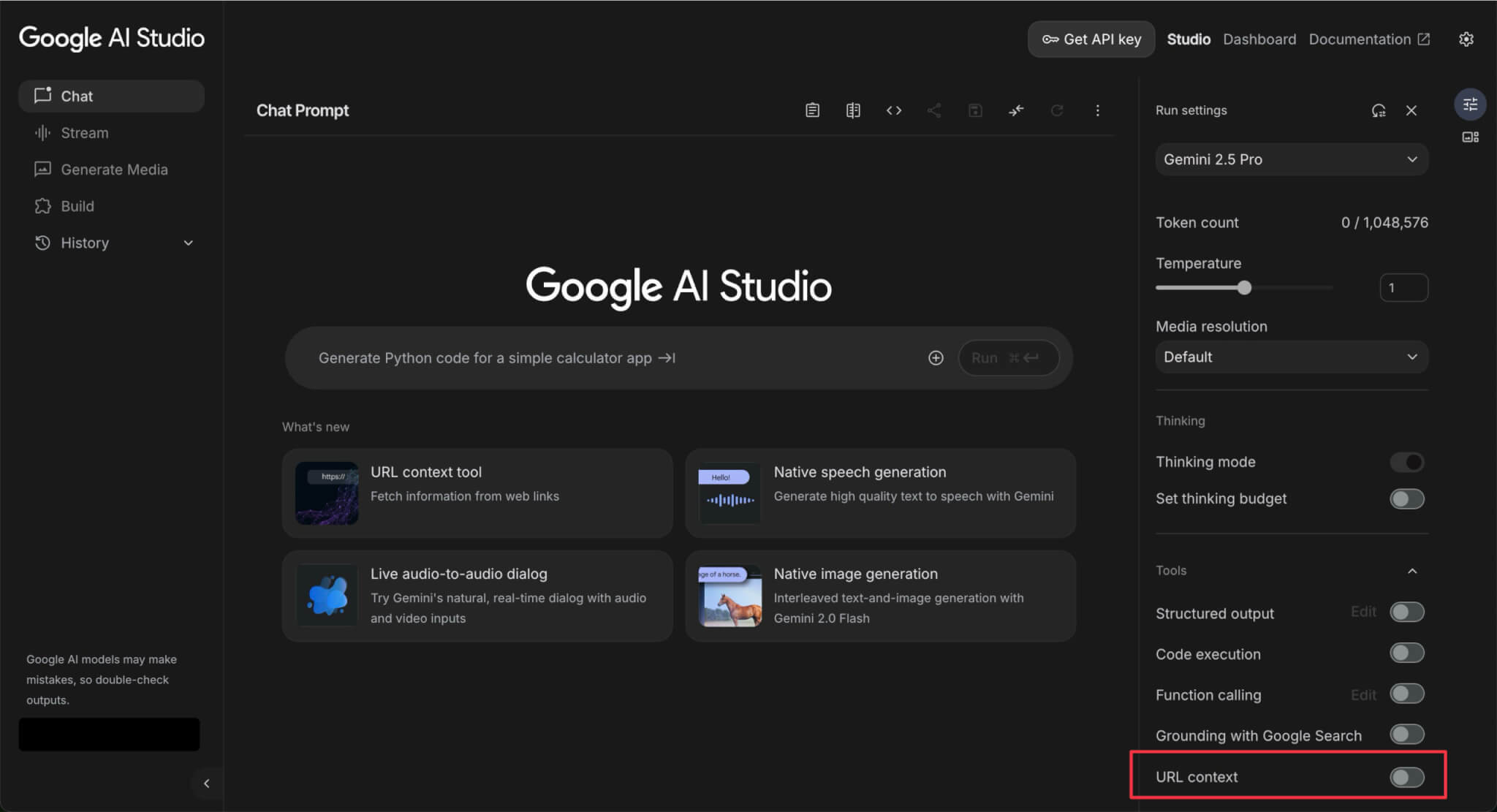This screenshot has width=1497, height=812.
Task: Click the save prompt icon
Action: point(975,110)
